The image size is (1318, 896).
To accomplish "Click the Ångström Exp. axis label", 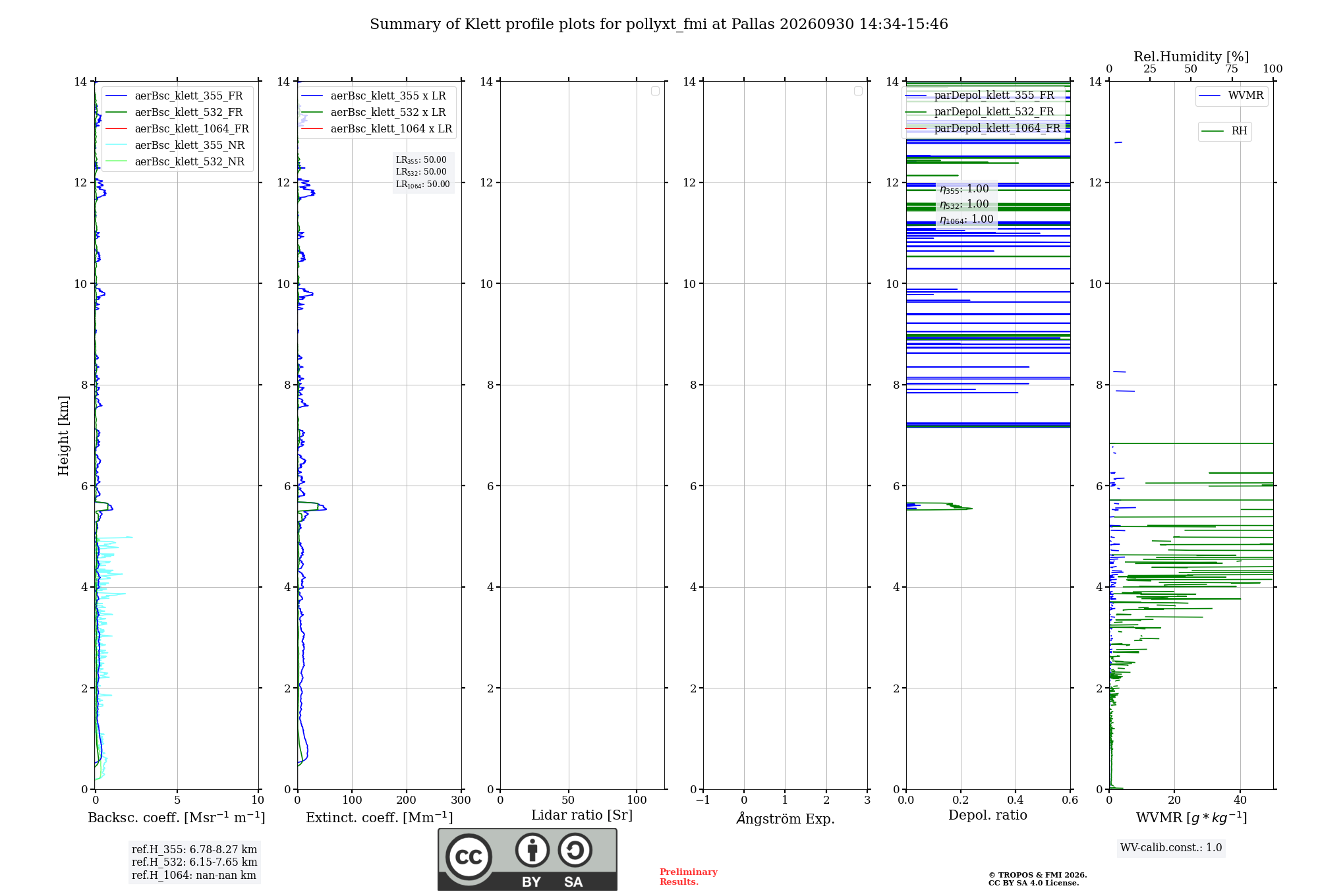I will point(786,818).
